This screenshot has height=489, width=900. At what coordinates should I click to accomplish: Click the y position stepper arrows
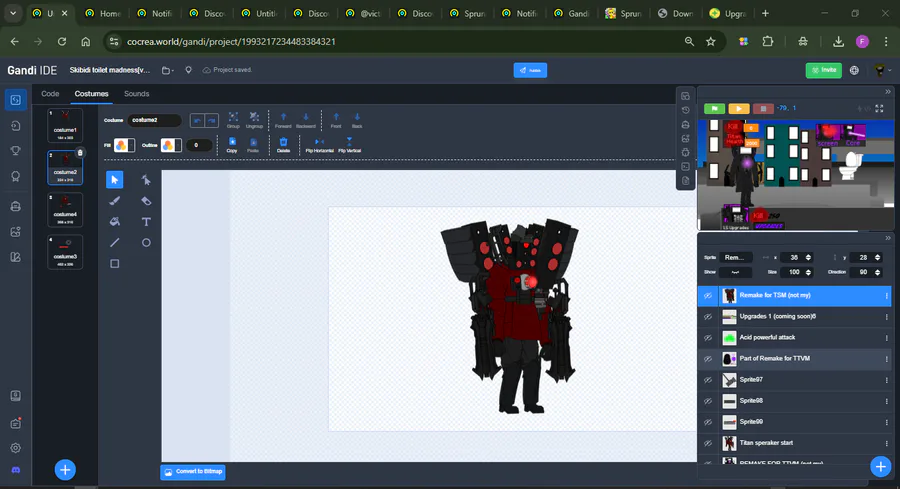[877, 257]
